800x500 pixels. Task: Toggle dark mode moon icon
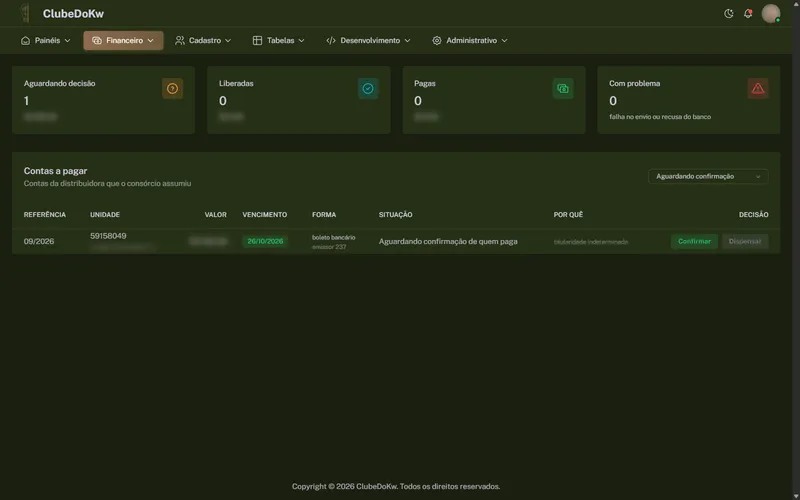click(729, 14)
